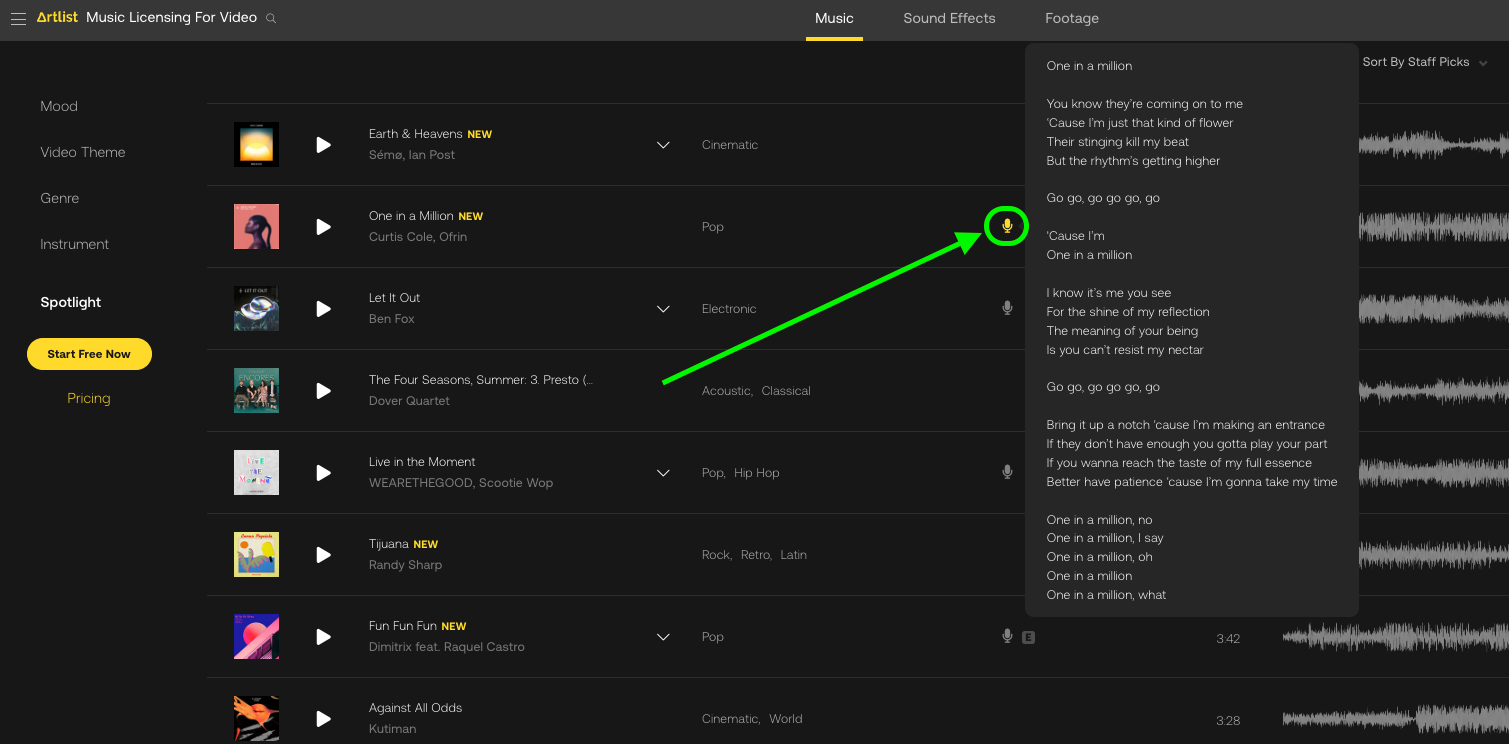Open the Video Theme filter

pyautogui.click(x=83, y=152)
